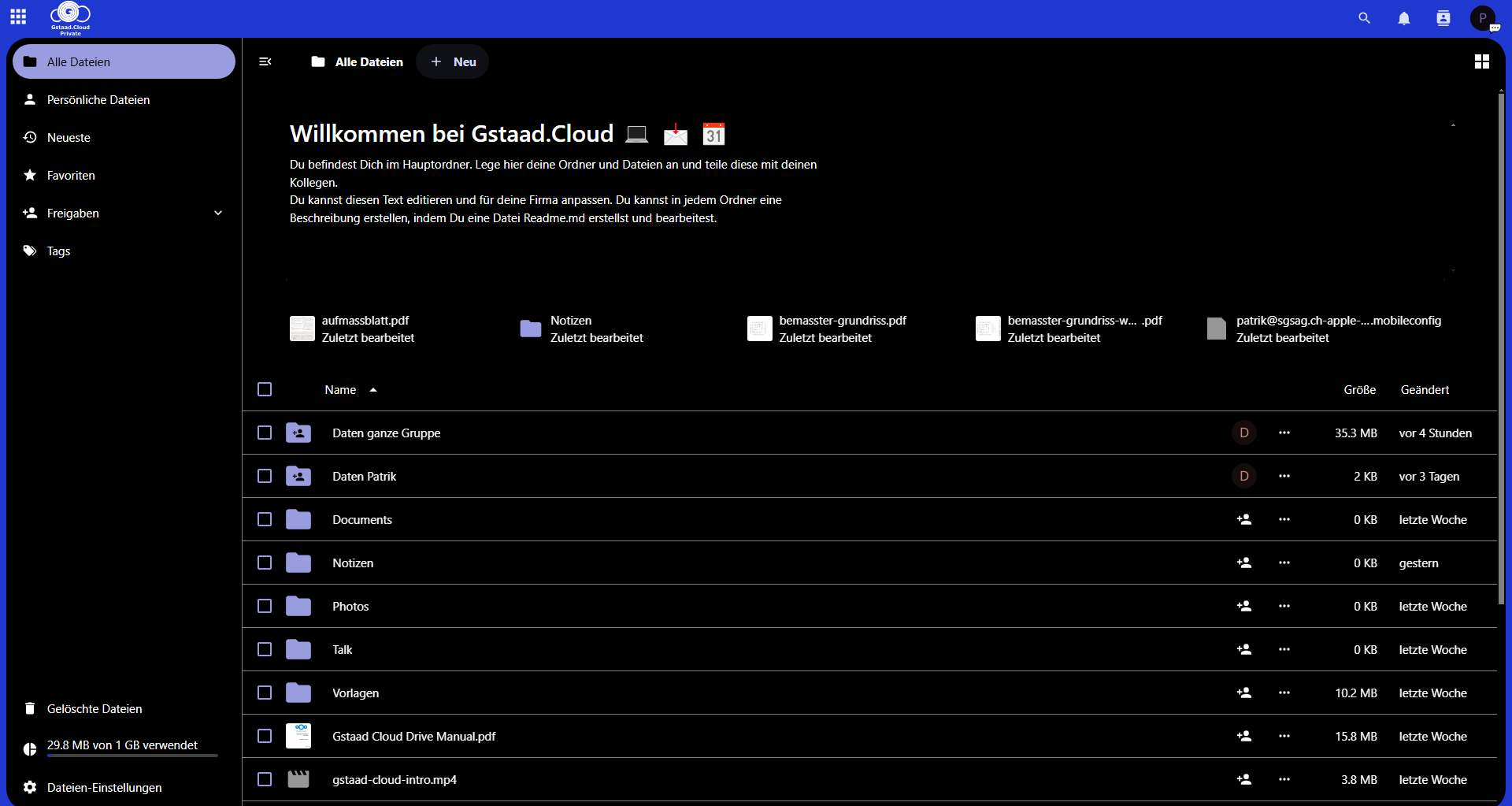This screenshot has width=1512, height=806.
Task: Open the app launcher grid menu
Action: point(18,17)
